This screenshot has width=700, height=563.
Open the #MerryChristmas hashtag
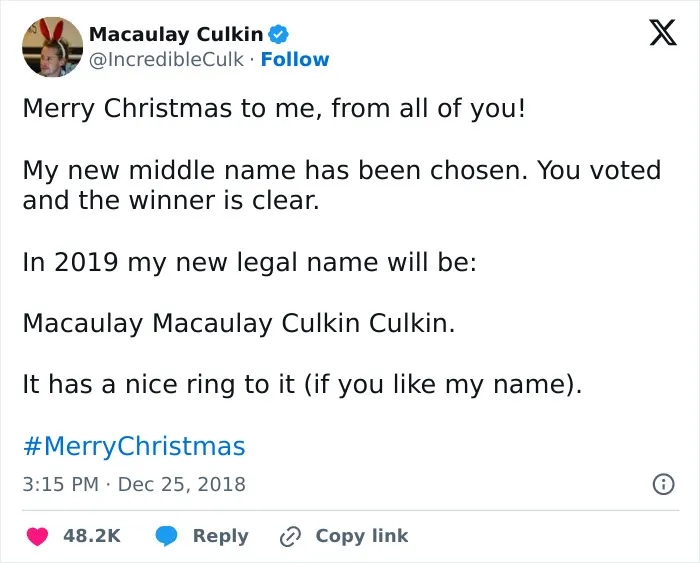tap(134, 446)
